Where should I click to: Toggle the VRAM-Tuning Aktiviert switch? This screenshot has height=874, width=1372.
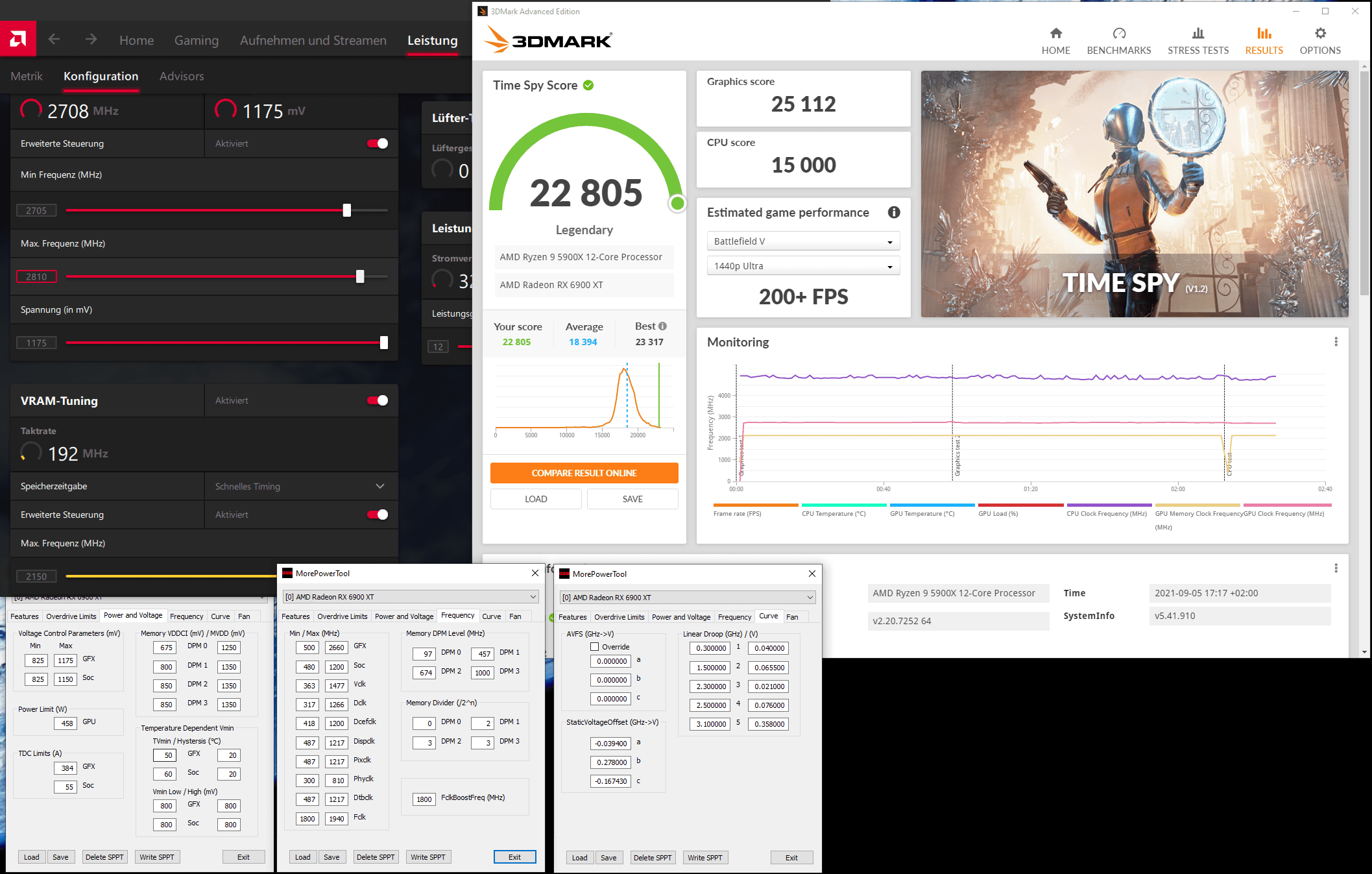(378, 400)
